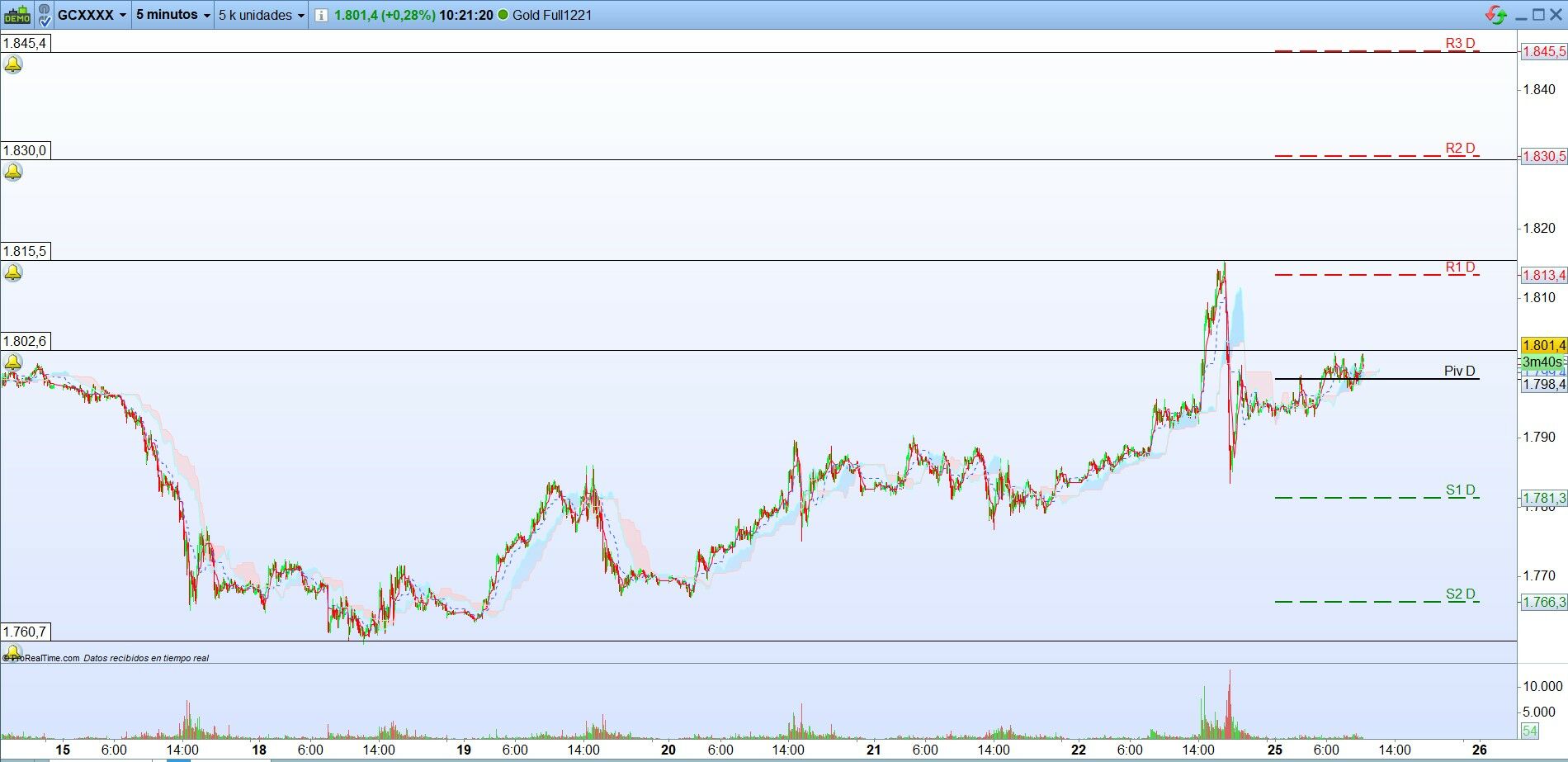Click the date 26 on the time axis
This screenshot has width=1568, height=762.
(x=1480, y=750)
